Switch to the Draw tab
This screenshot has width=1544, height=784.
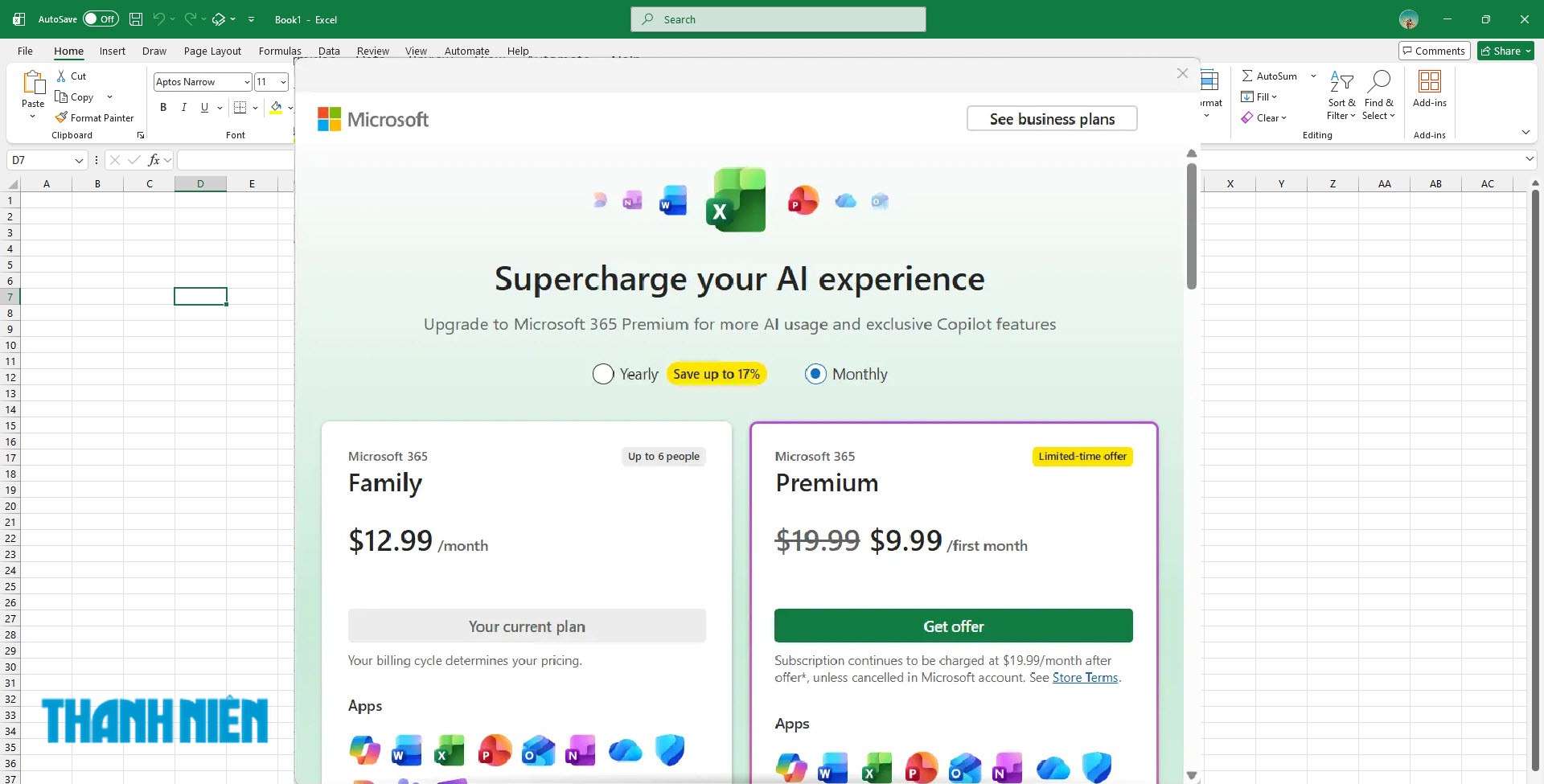pyautogui.click(x=154, y=51)
